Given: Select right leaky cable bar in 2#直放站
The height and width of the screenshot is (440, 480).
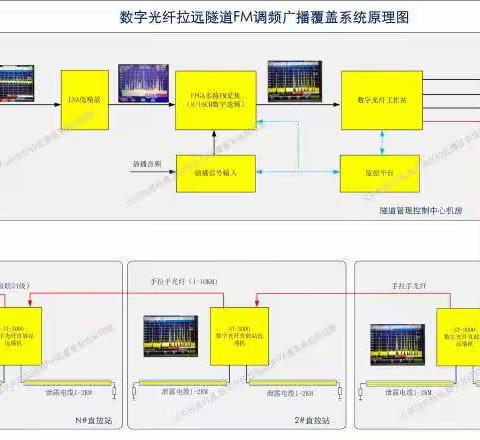Looking at the screenshot, I should coord(293,383).
